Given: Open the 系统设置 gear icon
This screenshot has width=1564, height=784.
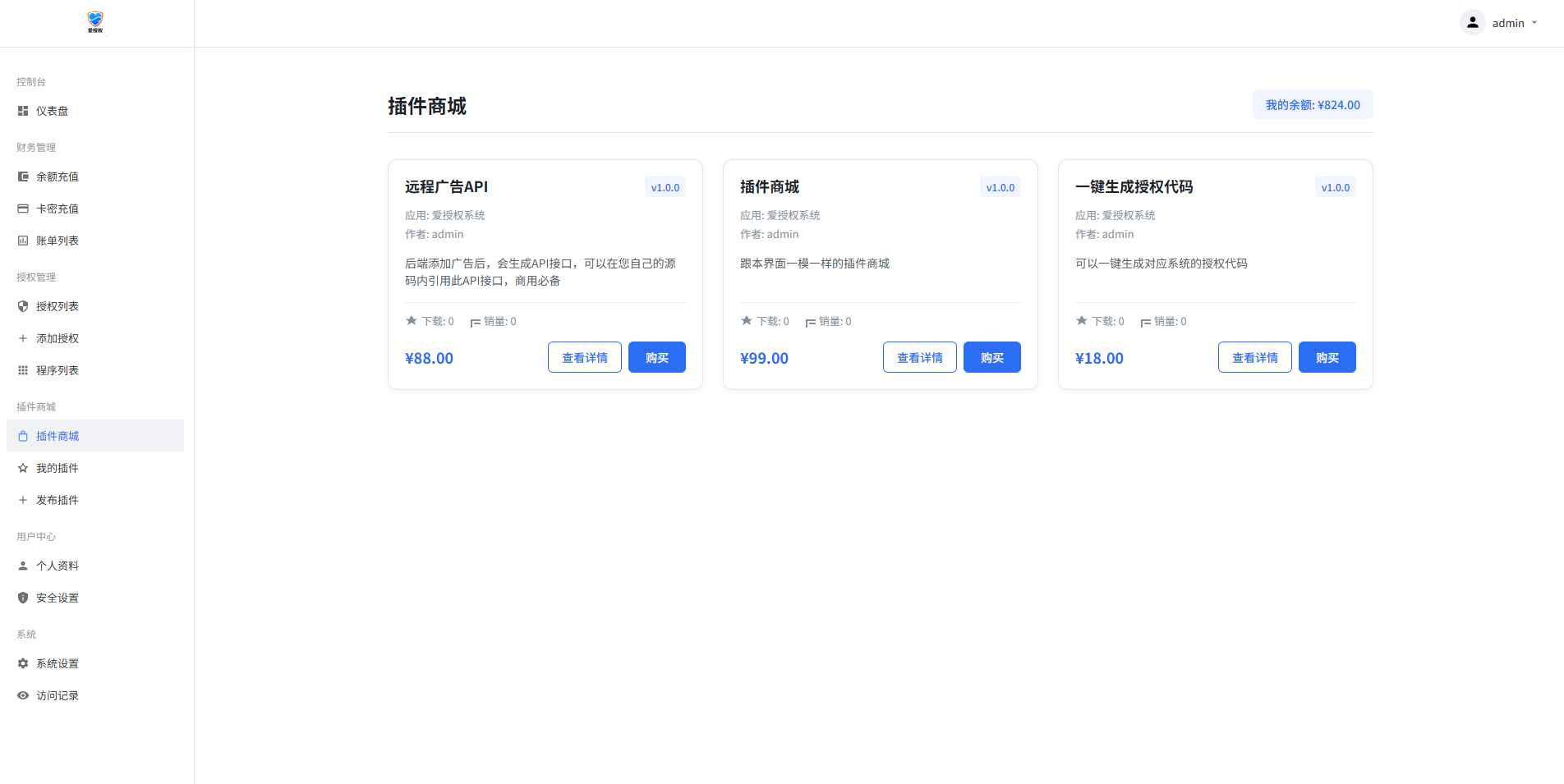Looking at the screenshot, I should 22,663.
